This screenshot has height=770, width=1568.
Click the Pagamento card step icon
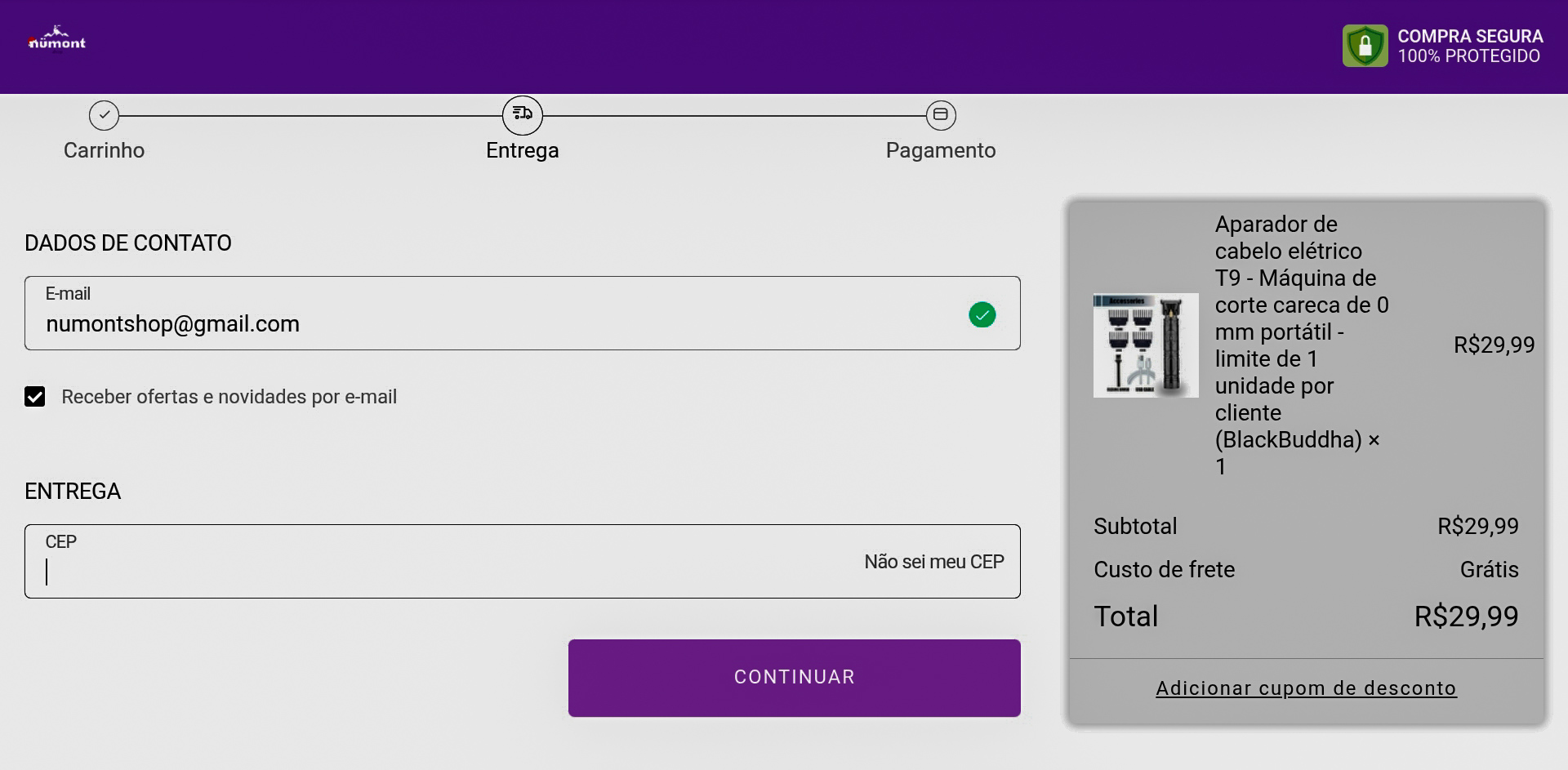pyautogui.click(x=941, y=115)
